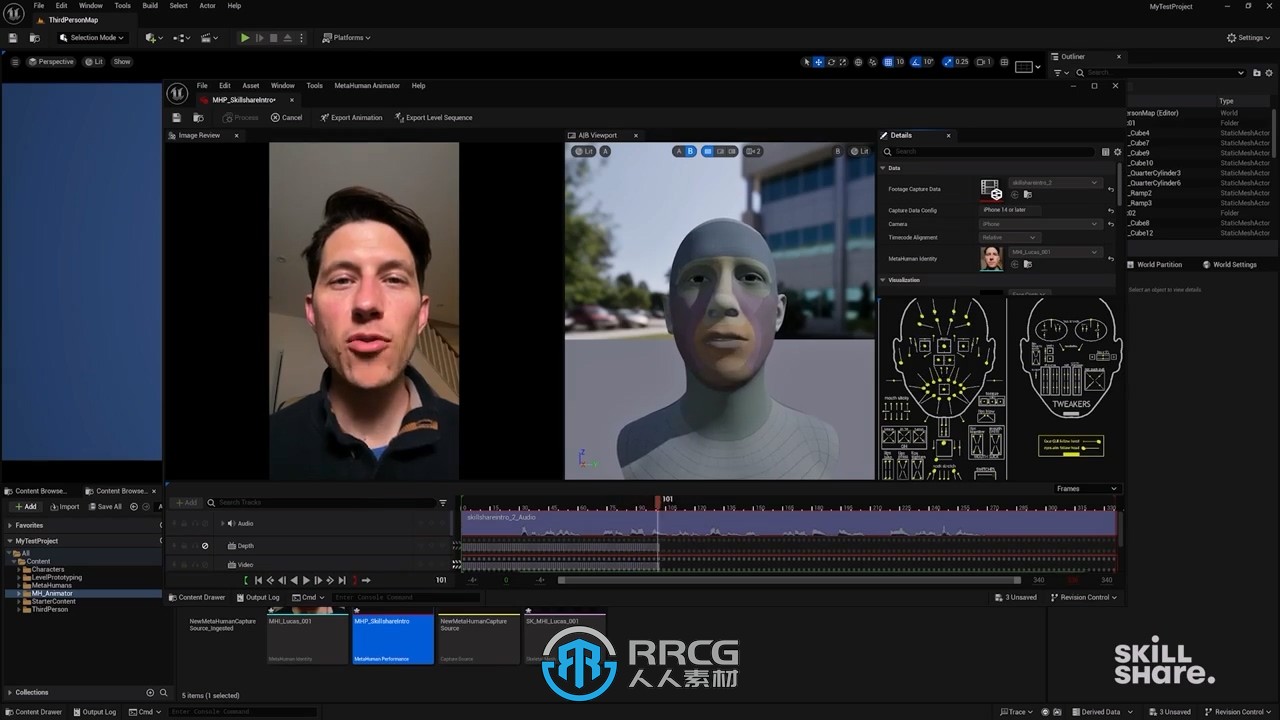1280x720 pixels.
Task: Play the sequence forward
Action: tap(306, 580)
